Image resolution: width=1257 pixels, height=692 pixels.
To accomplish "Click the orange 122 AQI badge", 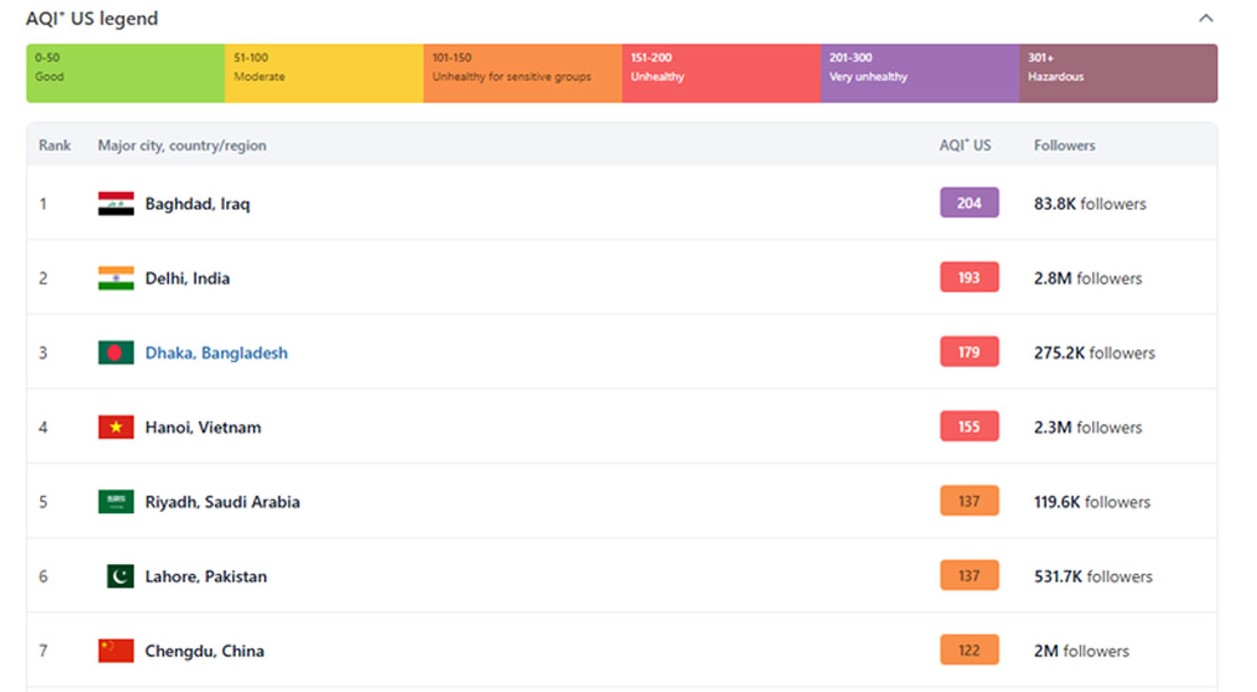I will (x=969, y=650).
